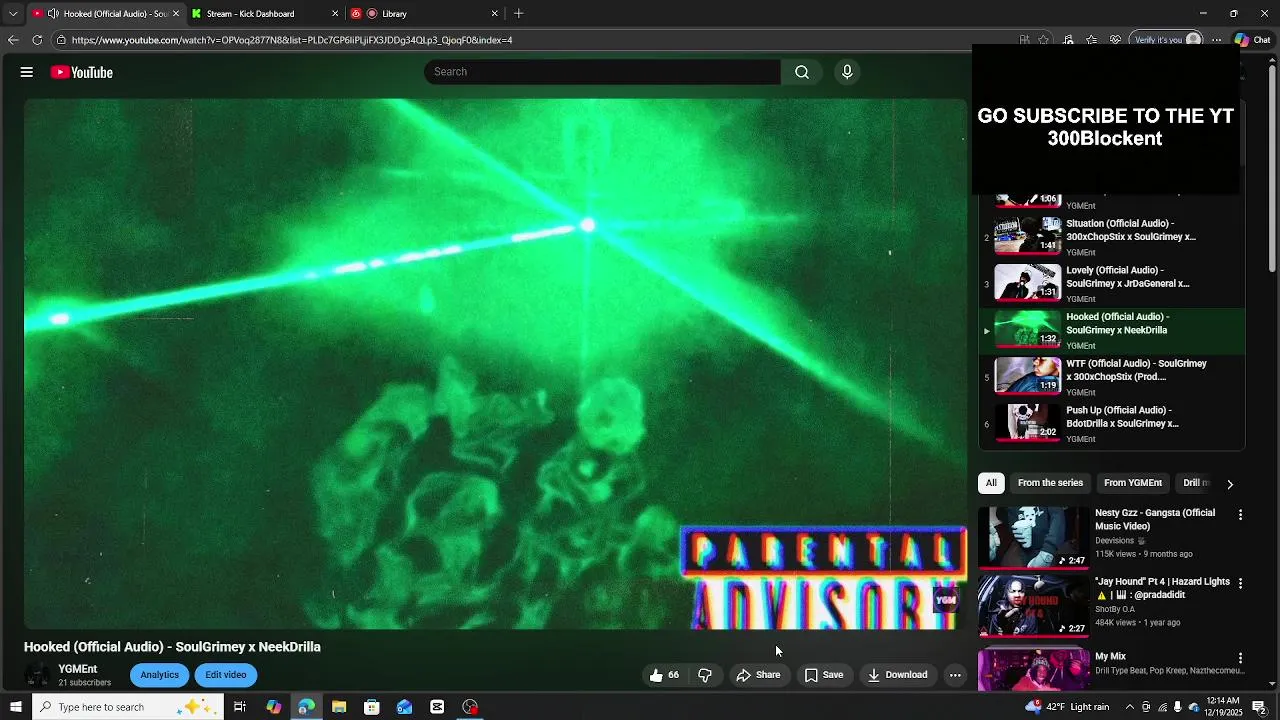The image size is (1280, 720).
Task: Open Outlook mail from the taskbar
Action: [404, 707]
